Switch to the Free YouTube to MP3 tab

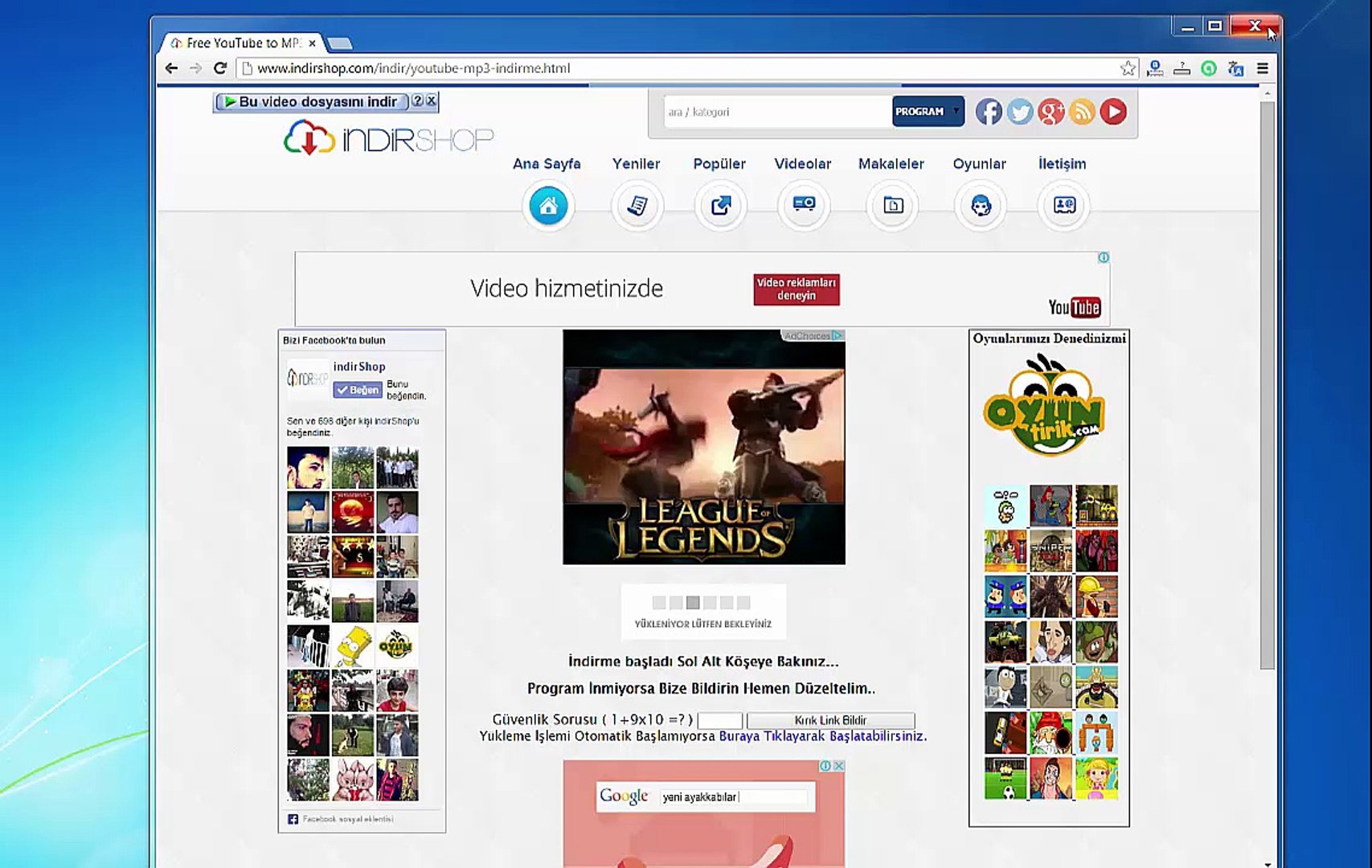click(243, 43)
